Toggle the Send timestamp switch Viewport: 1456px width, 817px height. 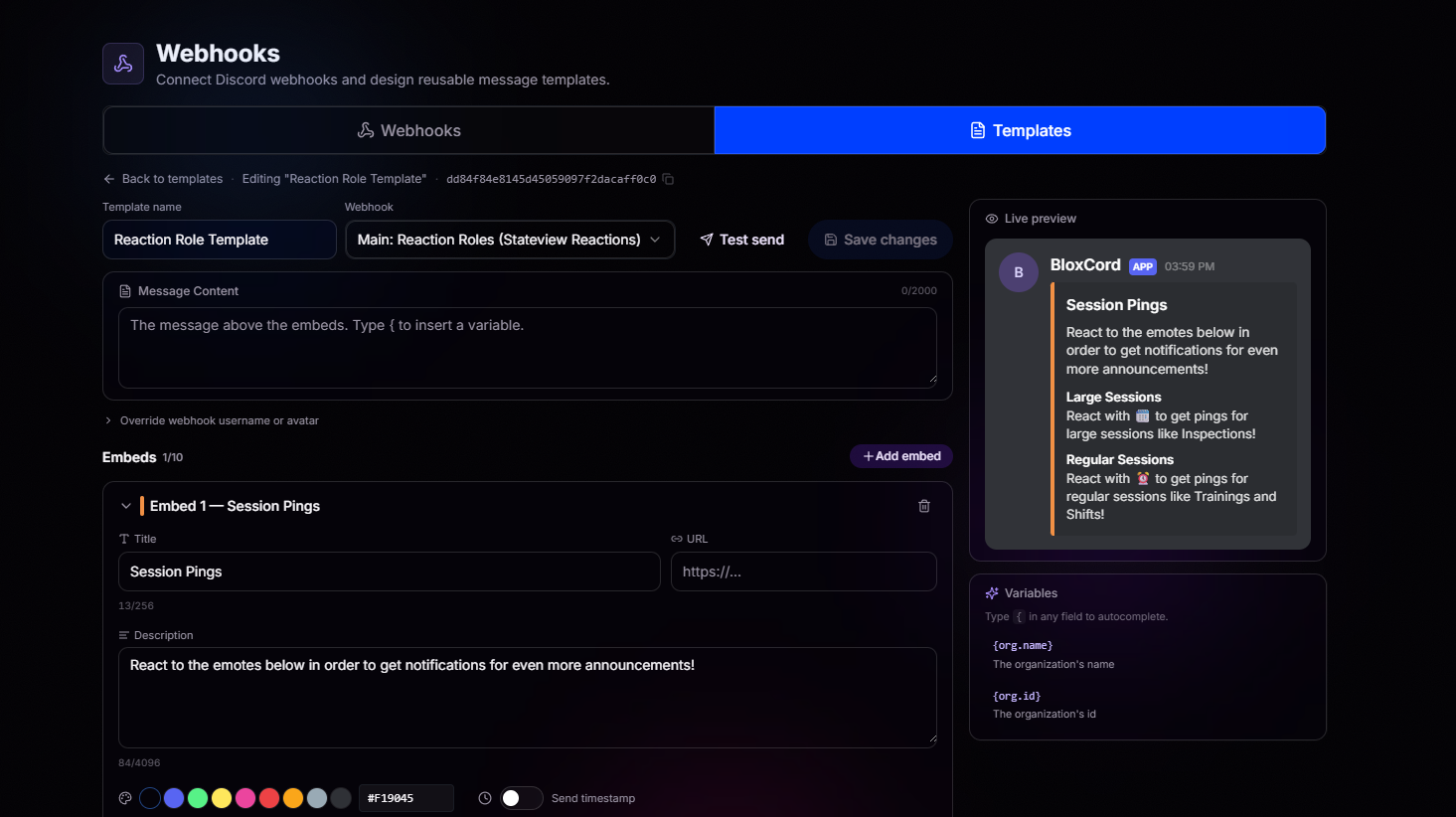[521, 798]
